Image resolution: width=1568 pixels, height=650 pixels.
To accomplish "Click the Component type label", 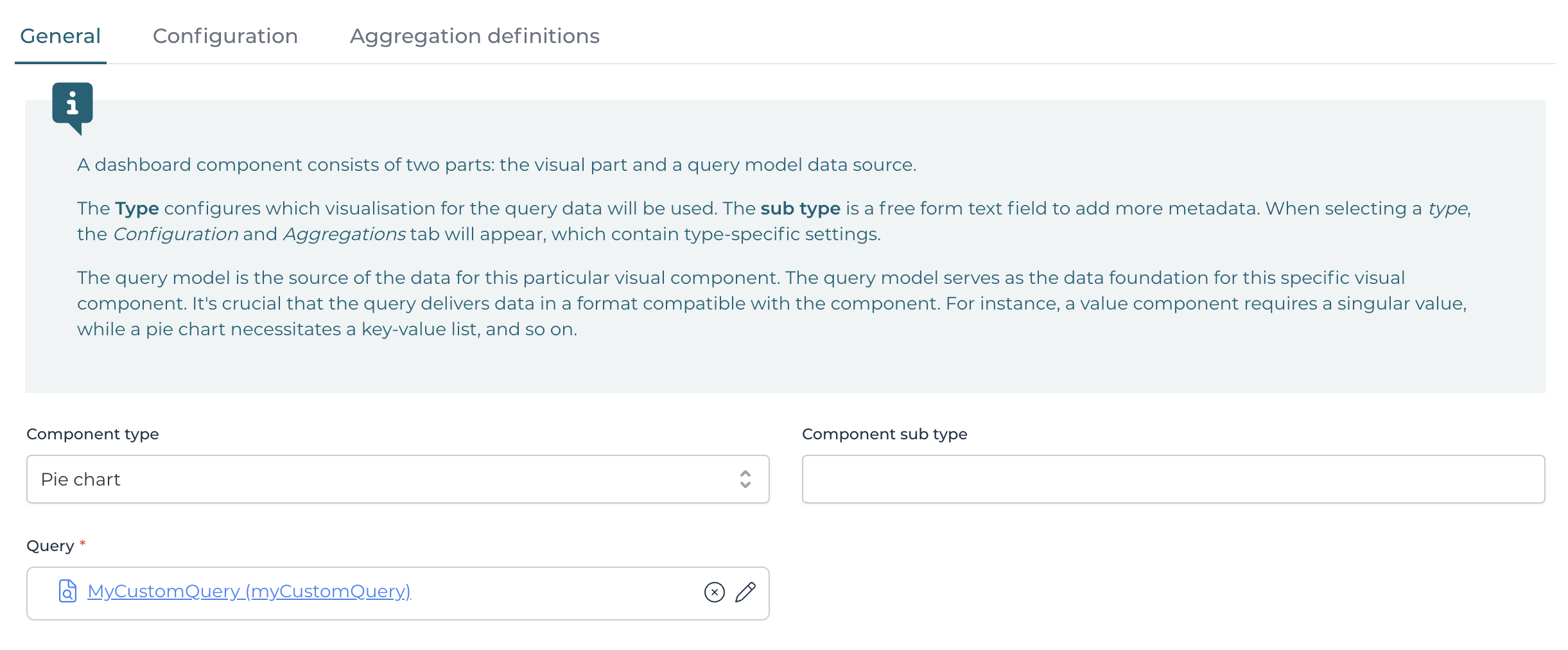I will 92,434.
